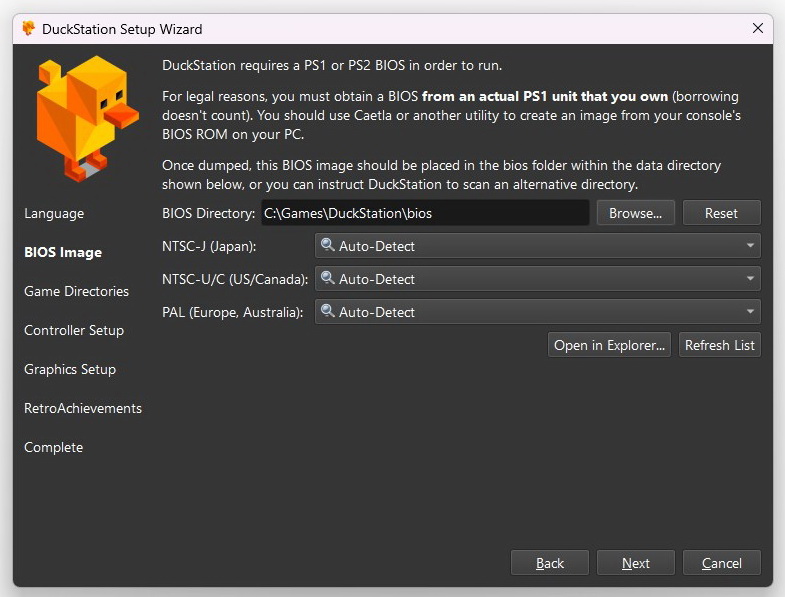Click Open in Explorer... button
The image size is (785, 597).
click(609, 345)
